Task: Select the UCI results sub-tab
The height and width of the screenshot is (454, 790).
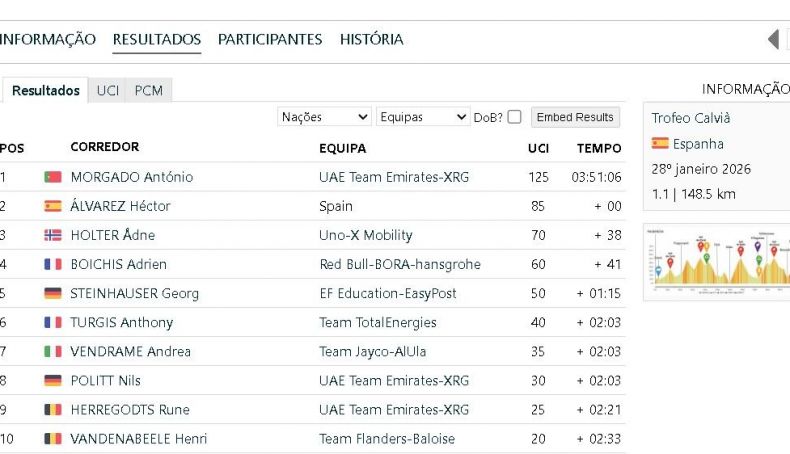Action: point(107,90)
